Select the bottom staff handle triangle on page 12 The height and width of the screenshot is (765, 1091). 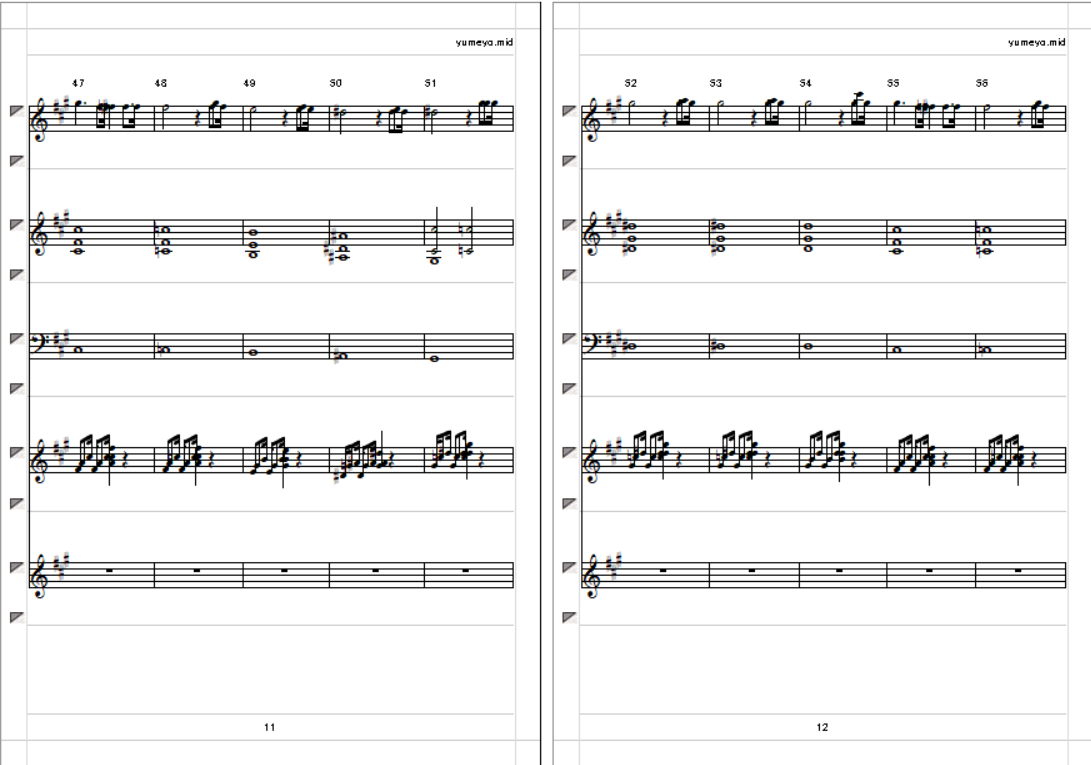pos(569,567)
